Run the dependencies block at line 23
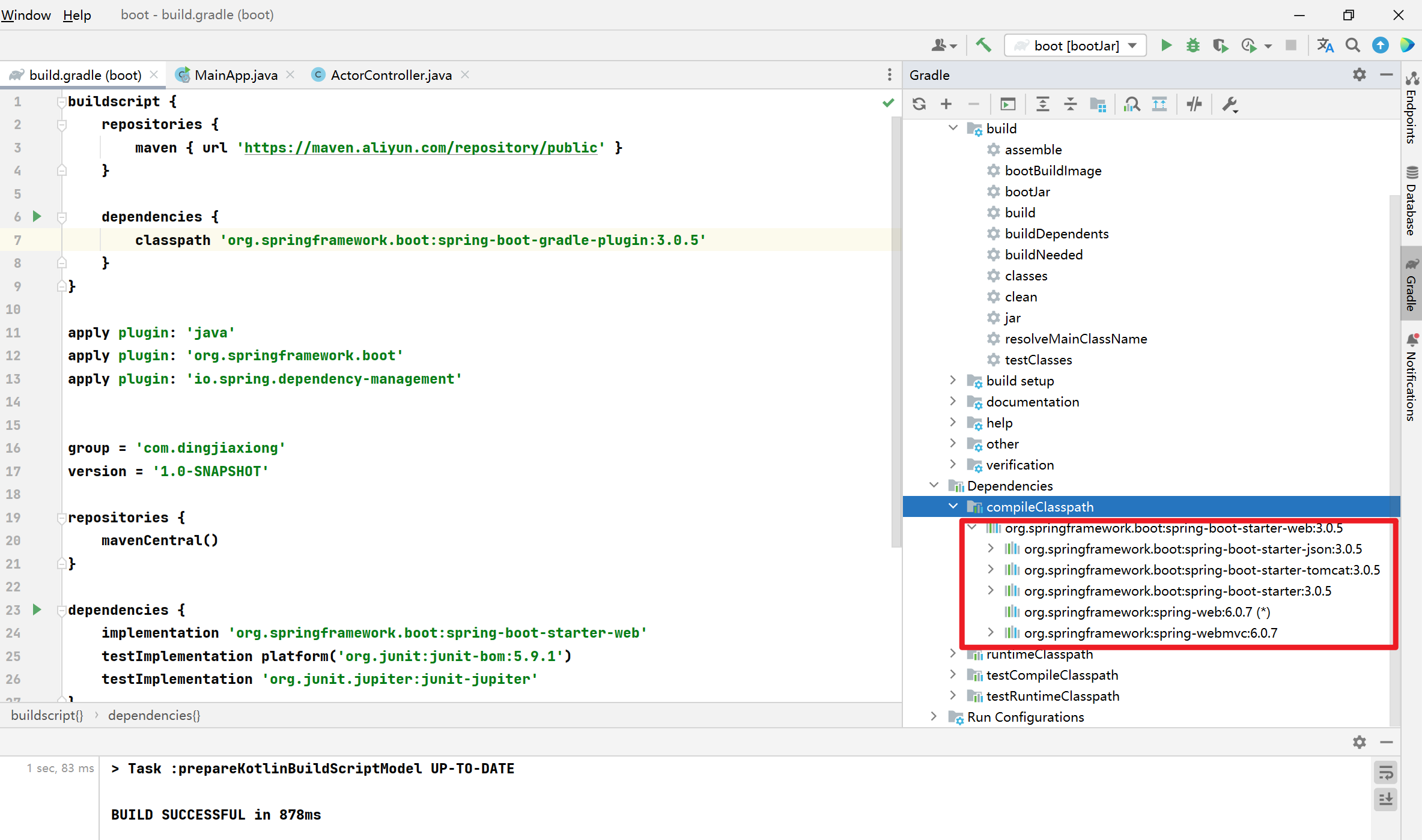1422x840 pixels. [37, 609]
